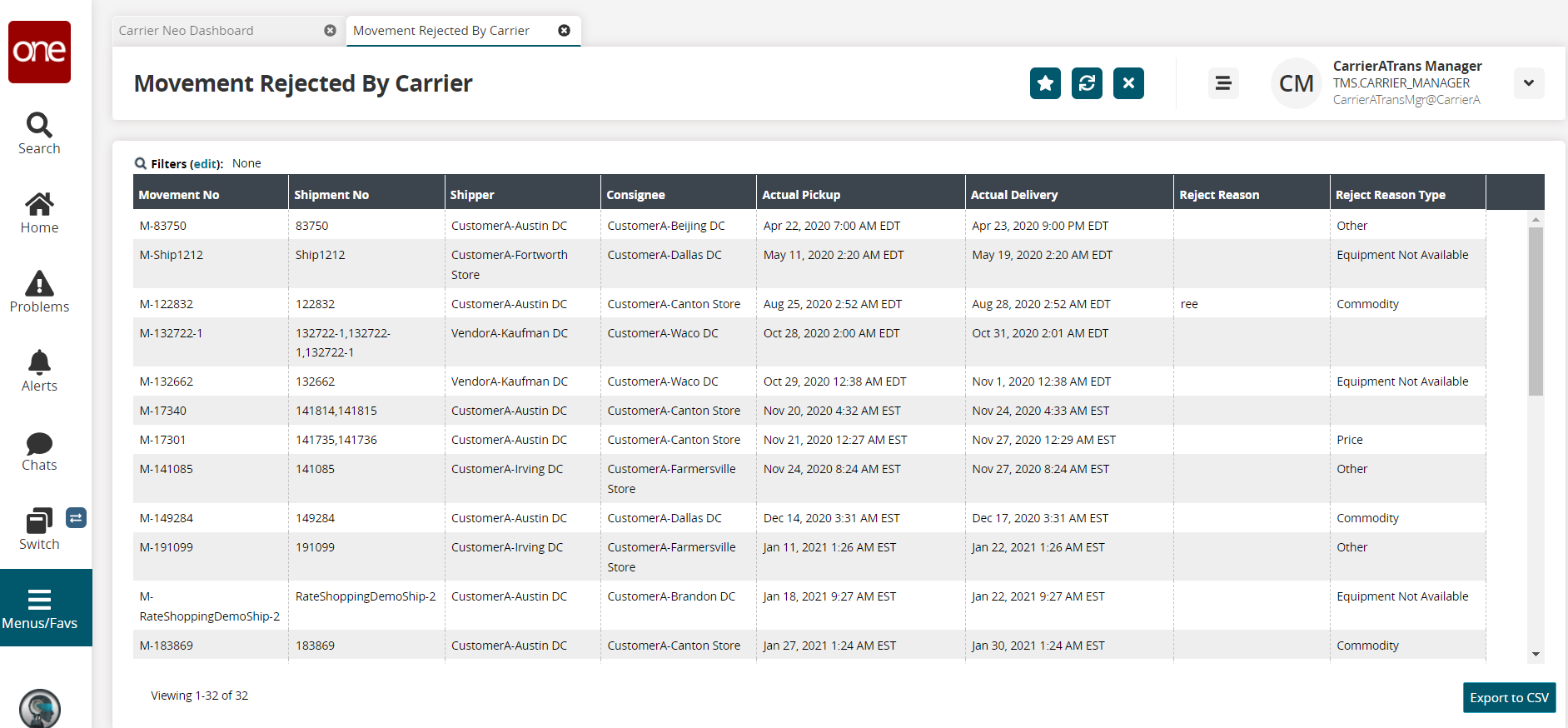Click the CustomerA-Beijing DC consignee cell
The width and height of the screenshot is (1568, 728).
[679, 225]
